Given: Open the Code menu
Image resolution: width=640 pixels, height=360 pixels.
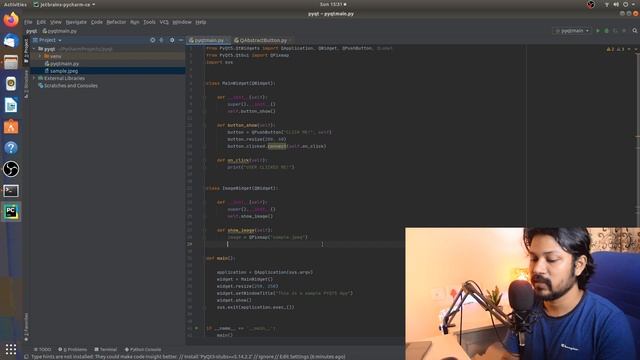Looking at the screenshot, I should (97, 22).
